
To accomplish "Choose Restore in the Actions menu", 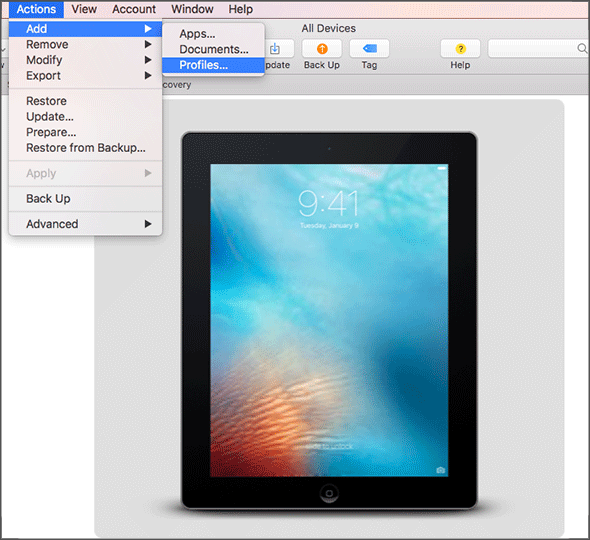I will tap(85, 101).
